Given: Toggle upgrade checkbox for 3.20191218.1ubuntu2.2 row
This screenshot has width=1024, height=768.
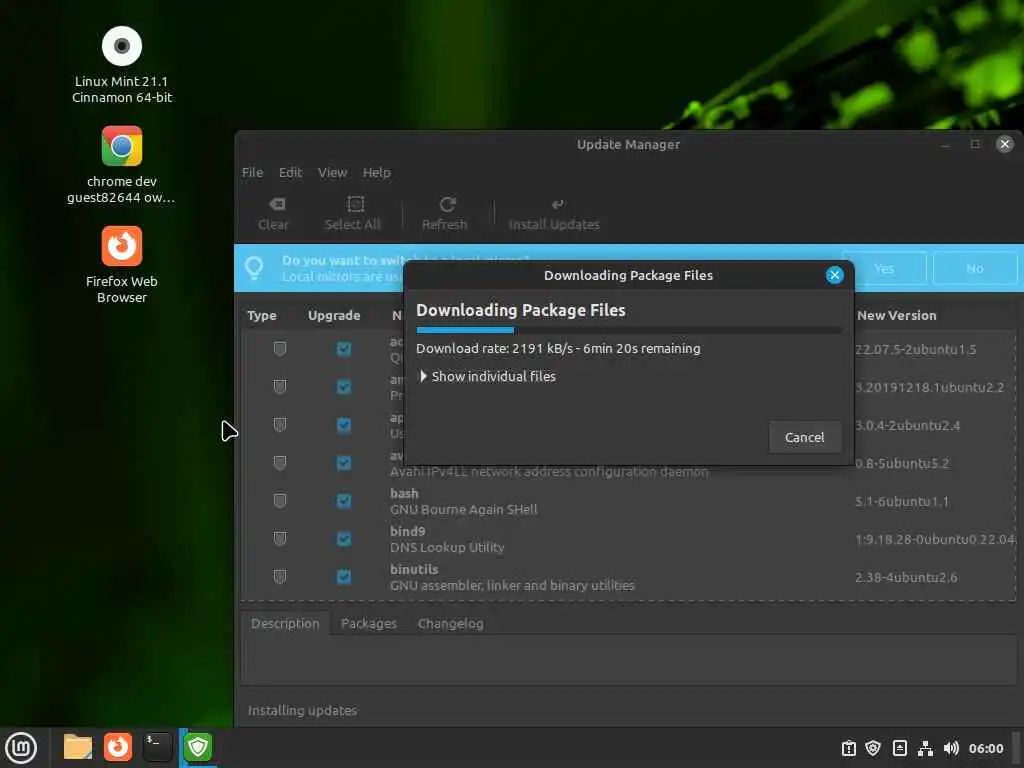Looking at the screenshot, I should point(344,387).
